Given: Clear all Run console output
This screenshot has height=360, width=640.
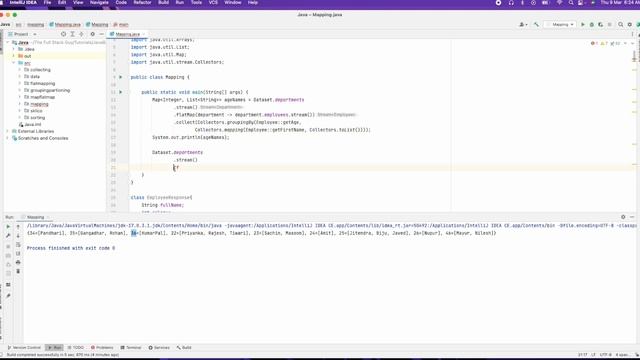Looking at the screenshot, I should click(18, 271).
